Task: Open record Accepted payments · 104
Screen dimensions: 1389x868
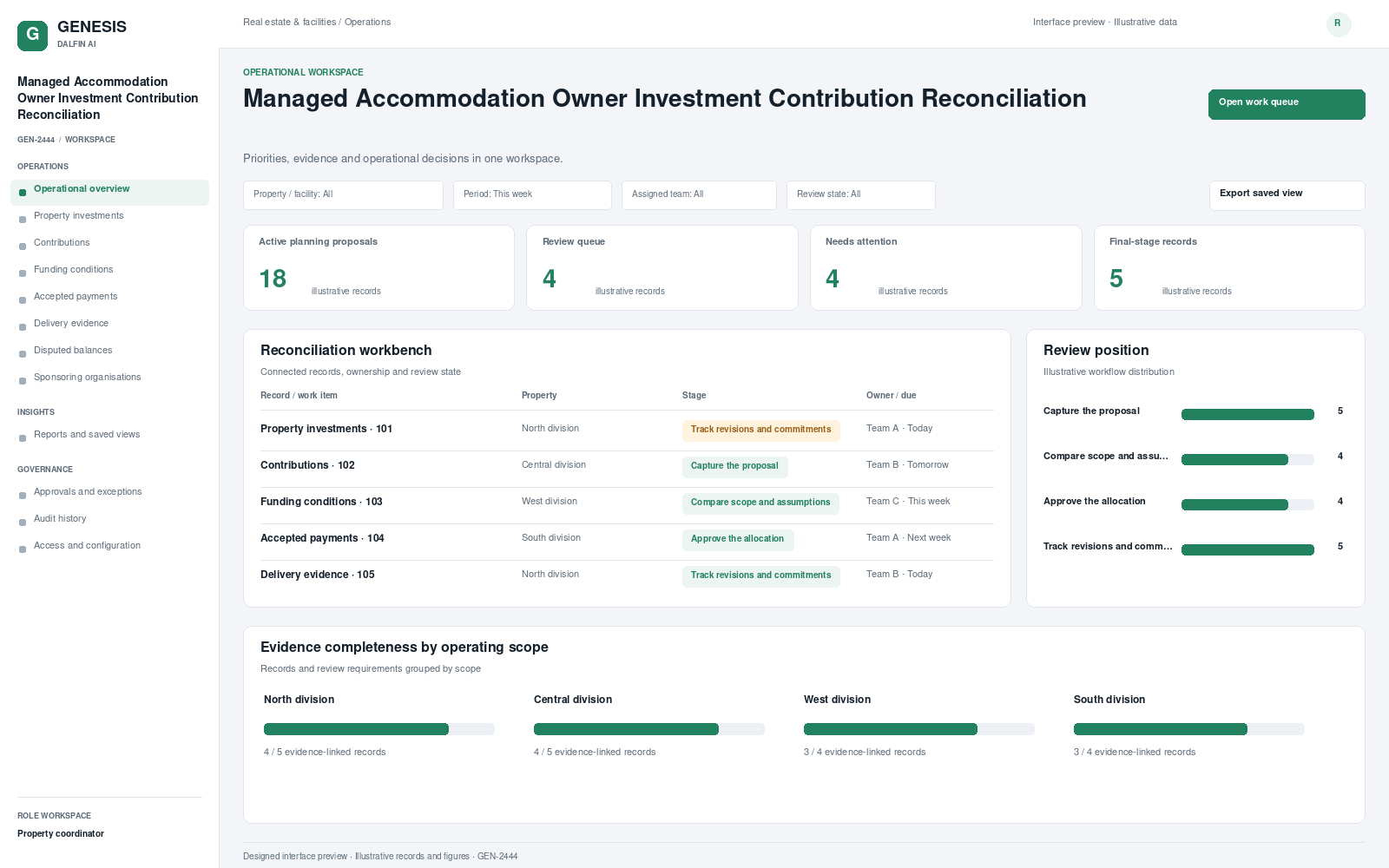Action: pos(322,538)
